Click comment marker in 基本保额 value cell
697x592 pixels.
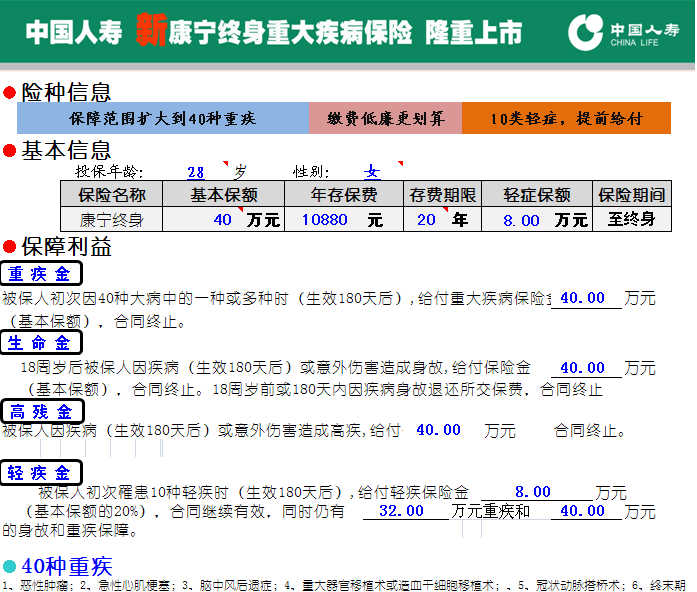[x=240, y=209]
